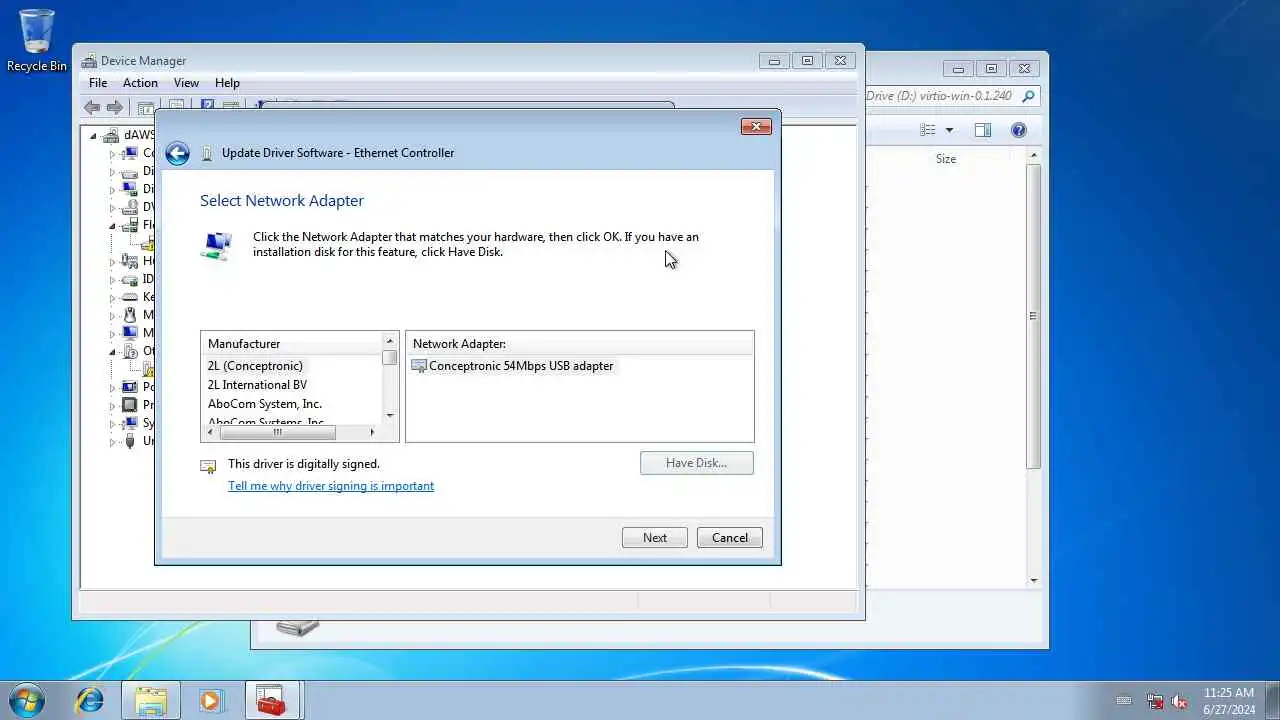Image resolution: width=1280 pixels, height=720 pixels.
Task: Go back using the wizard's blue back arrow
Action: tap(177, 153)
